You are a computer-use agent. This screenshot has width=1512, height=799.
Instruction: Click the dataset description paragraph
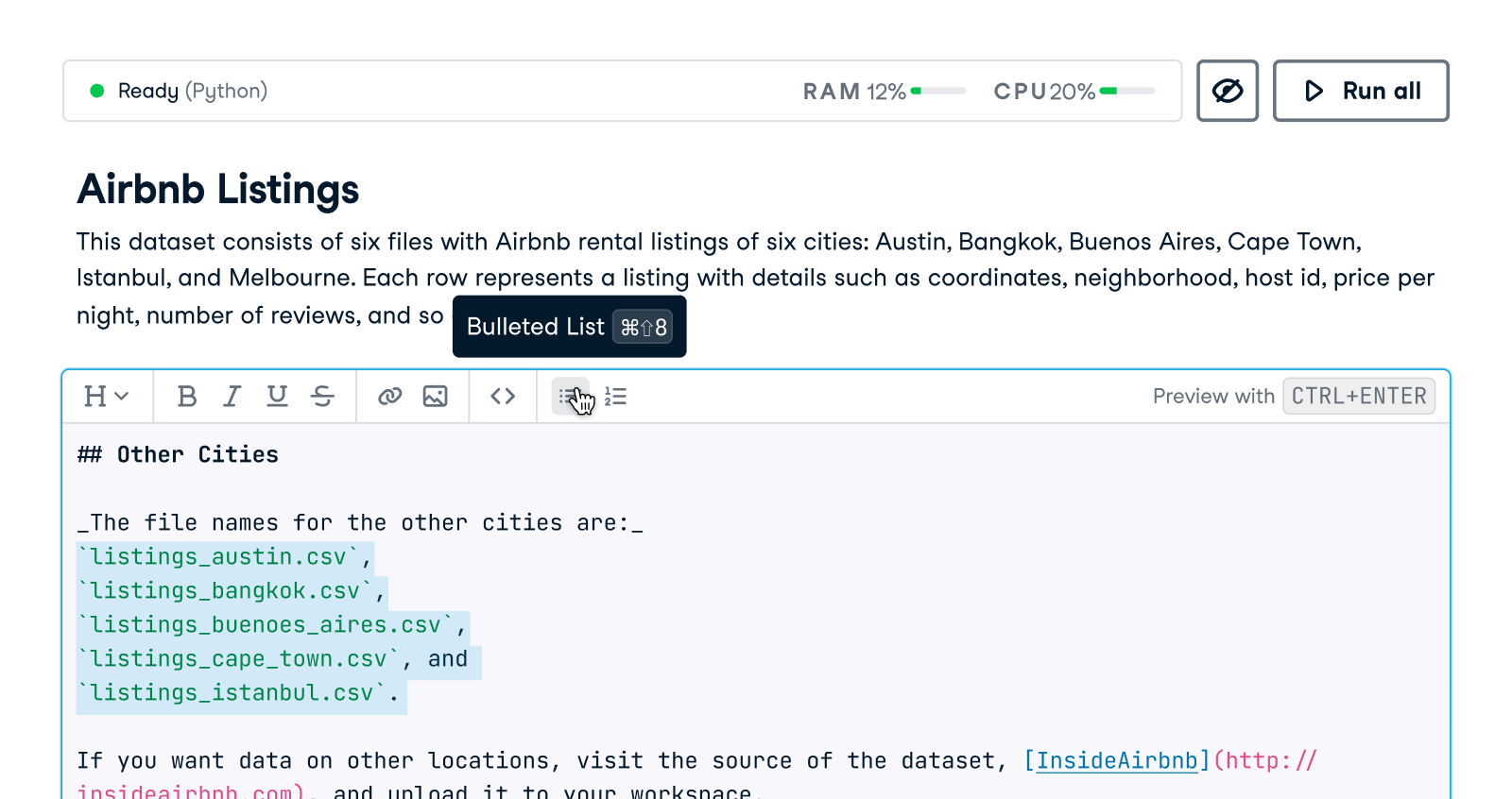756,279
